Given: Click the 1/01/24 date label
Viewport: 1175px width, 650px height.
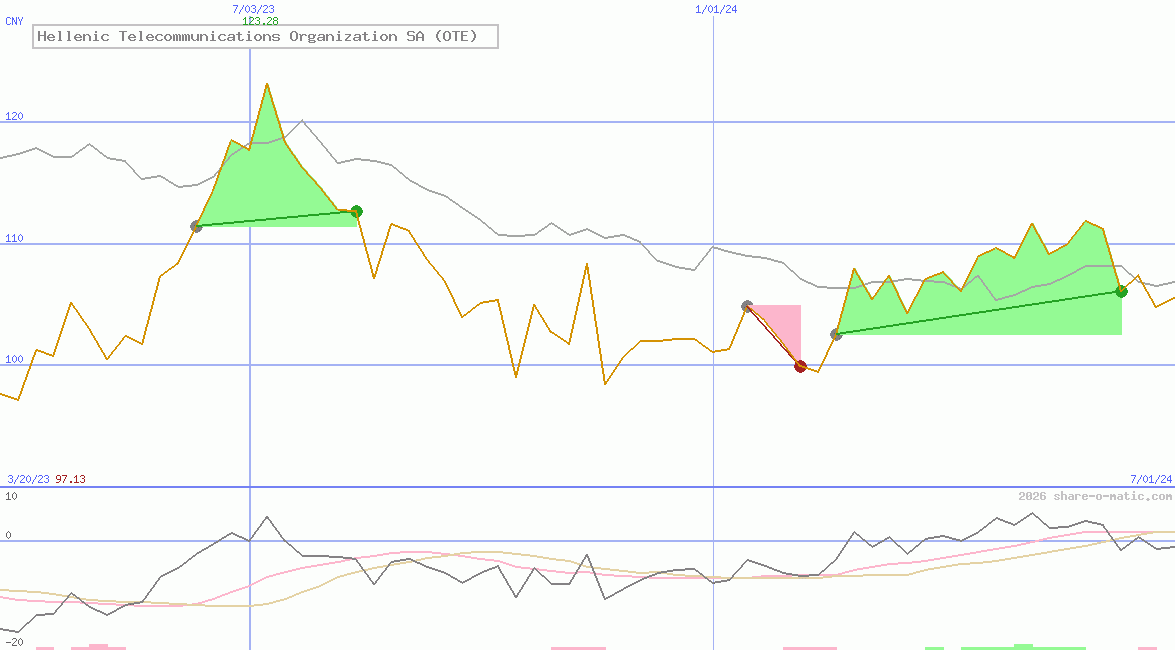Looking at the screenshot, I should [716, 9].
